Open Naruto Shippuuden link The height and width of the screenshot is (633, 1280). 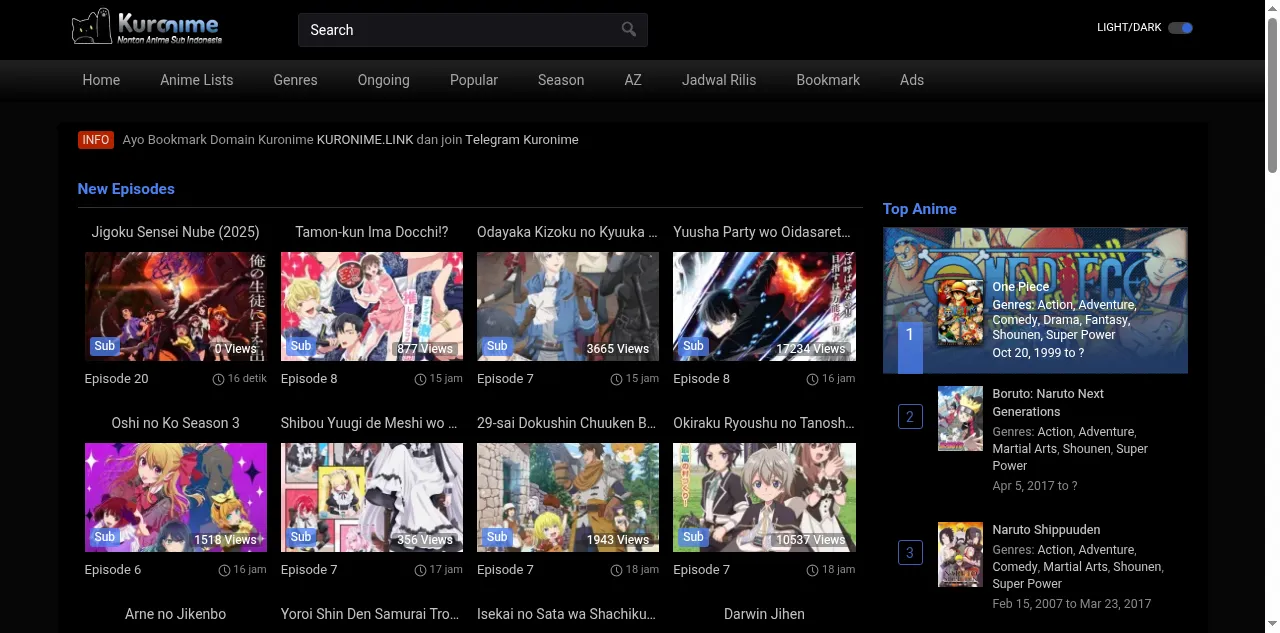[x=1046, y=530]
